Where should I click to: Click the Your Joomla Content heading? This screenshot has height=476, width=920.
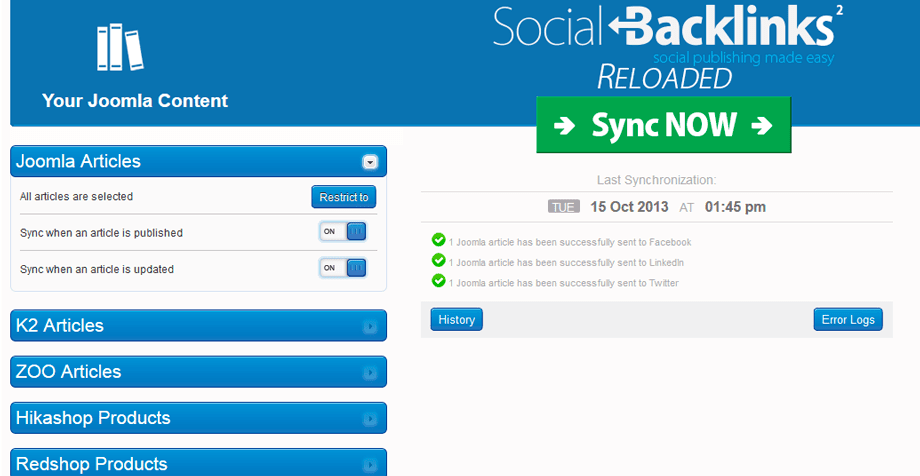click(135, 101)
